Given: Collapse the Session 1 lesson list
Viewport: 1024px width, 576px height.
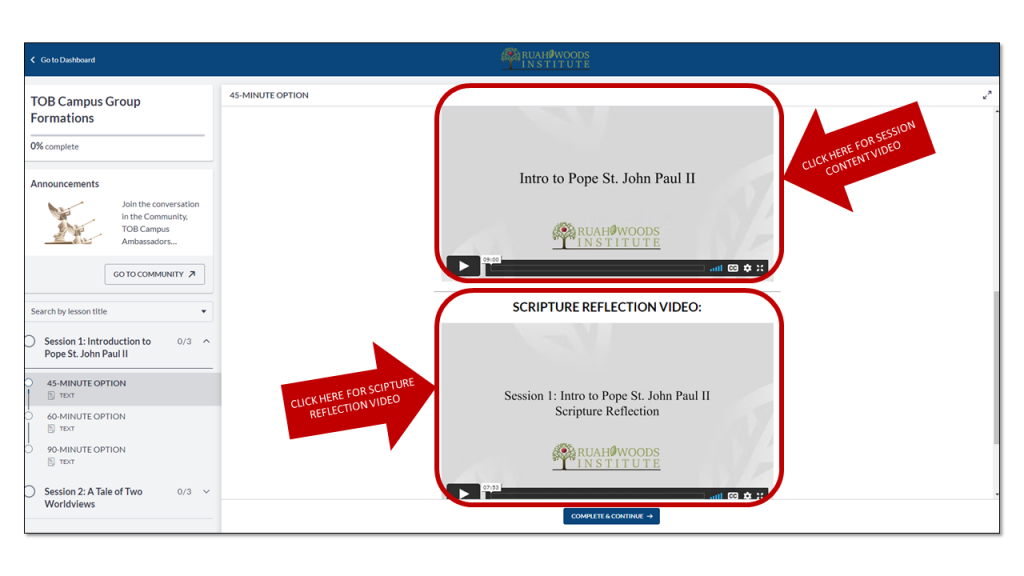Looking at the screenshot, I should 205,341.
